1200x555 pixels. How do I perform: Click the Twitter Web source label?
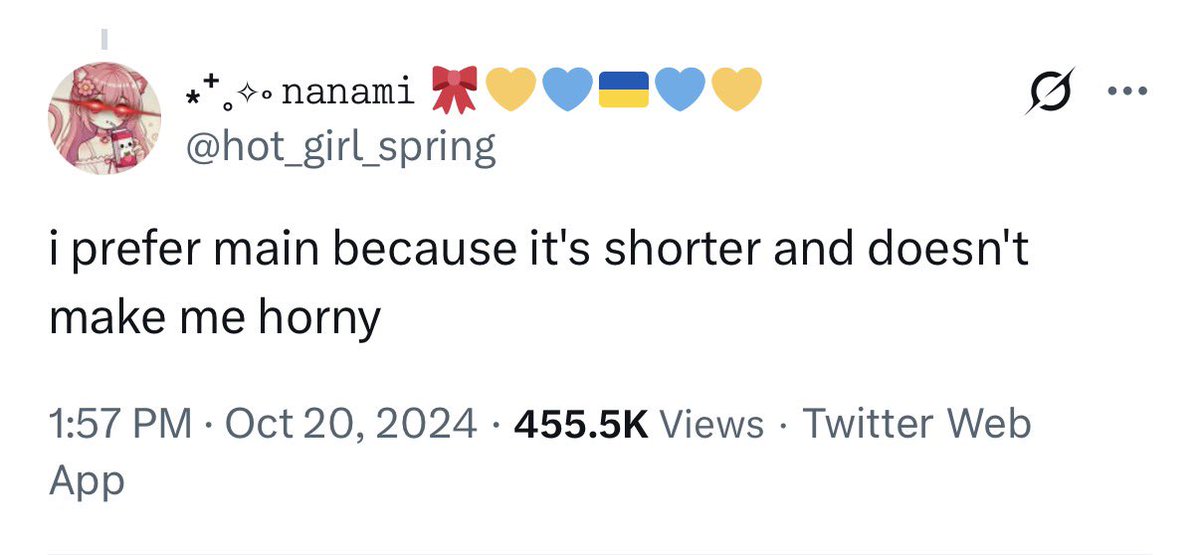915,424
